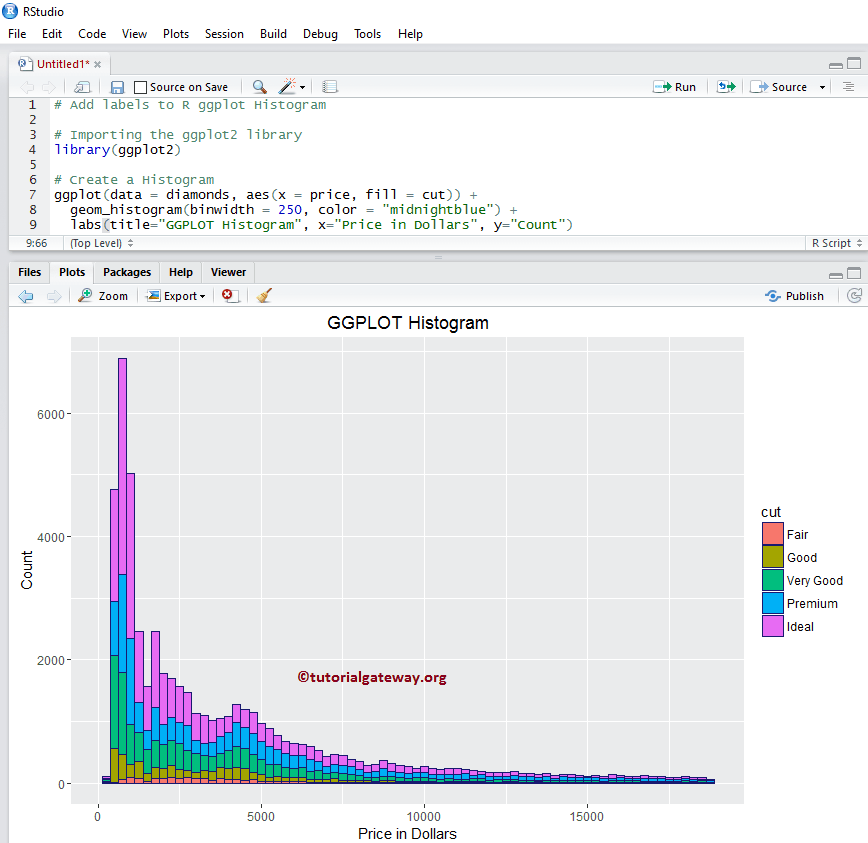This screenshot has height=843, width=868.
Task: Click the Re-run previous code region button
Action: coord(726,86)
